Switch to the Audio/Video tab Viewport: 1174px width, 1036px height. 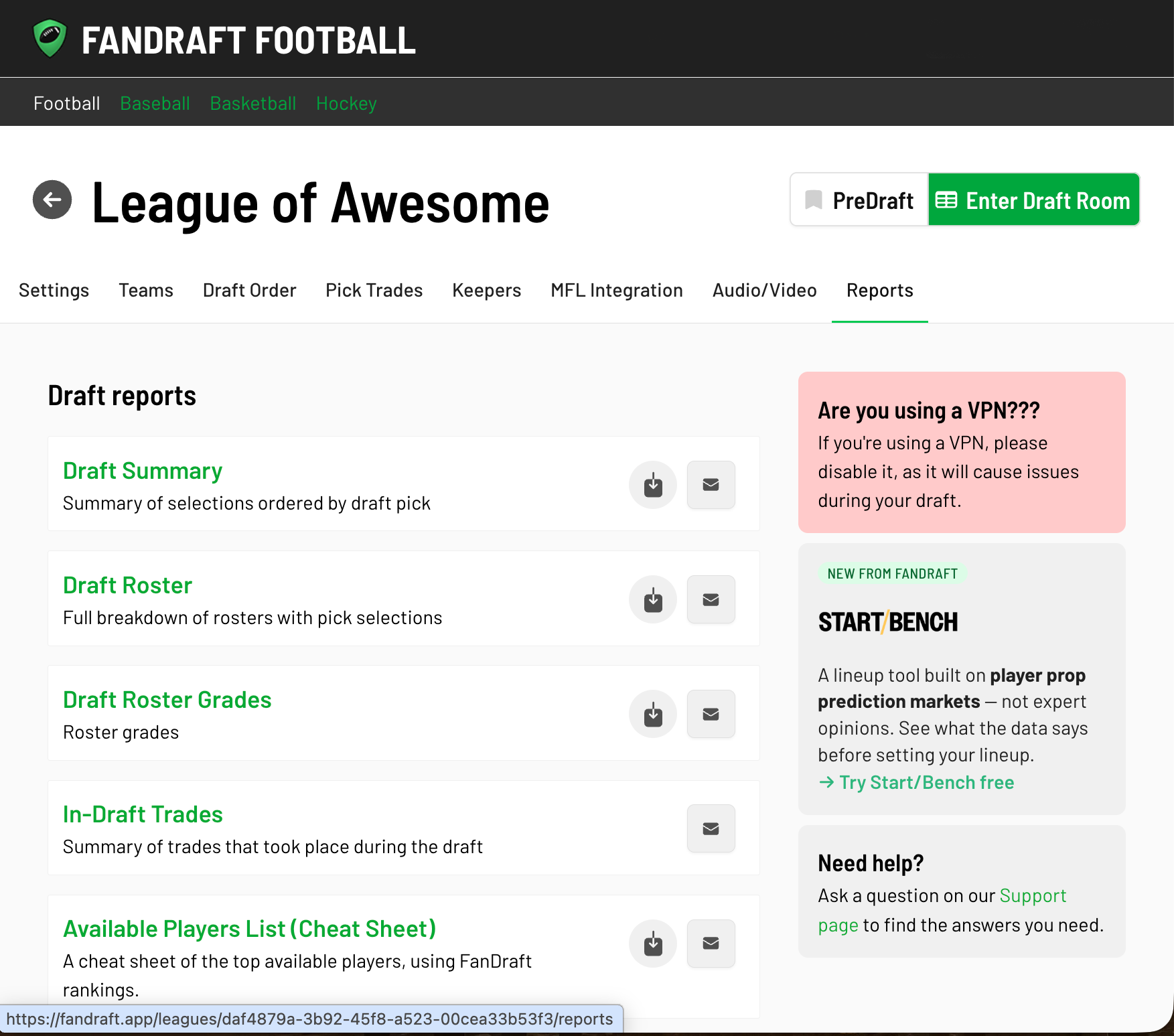point(765,291)
